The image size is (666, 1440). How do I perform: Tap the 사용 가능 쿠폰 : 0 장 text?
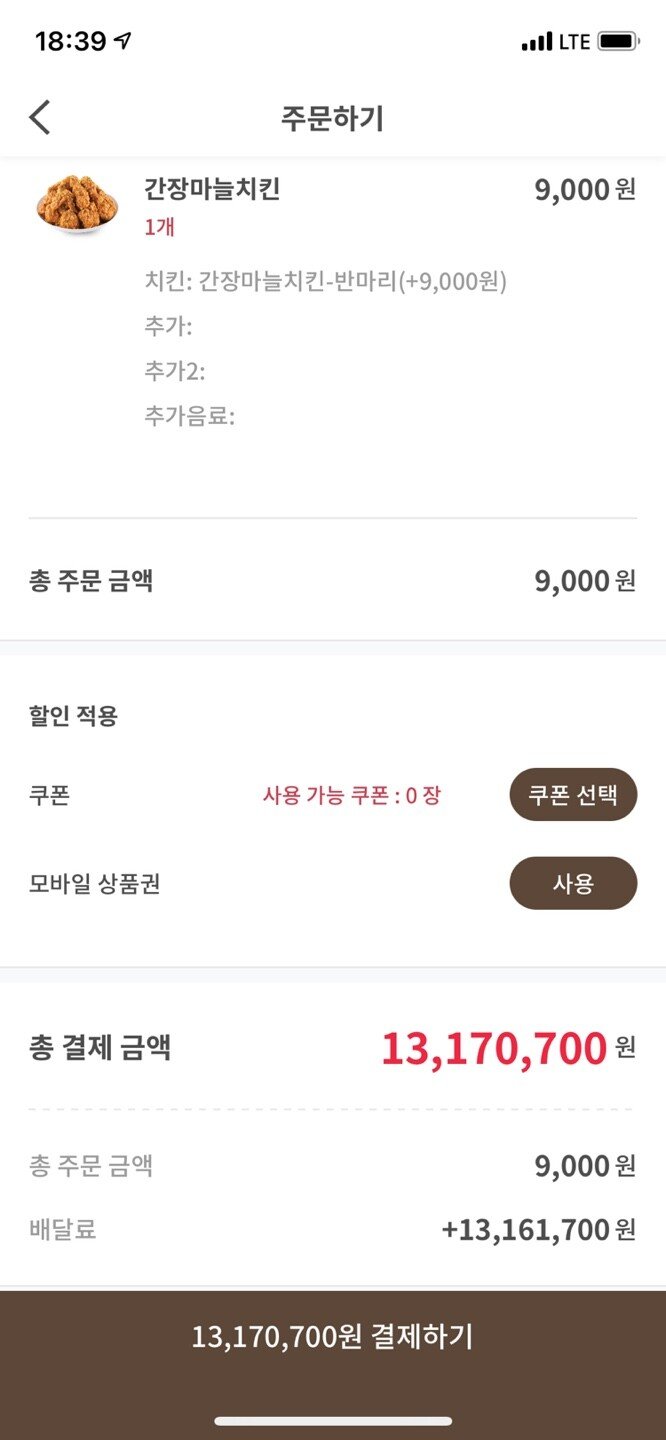point(351,796)
